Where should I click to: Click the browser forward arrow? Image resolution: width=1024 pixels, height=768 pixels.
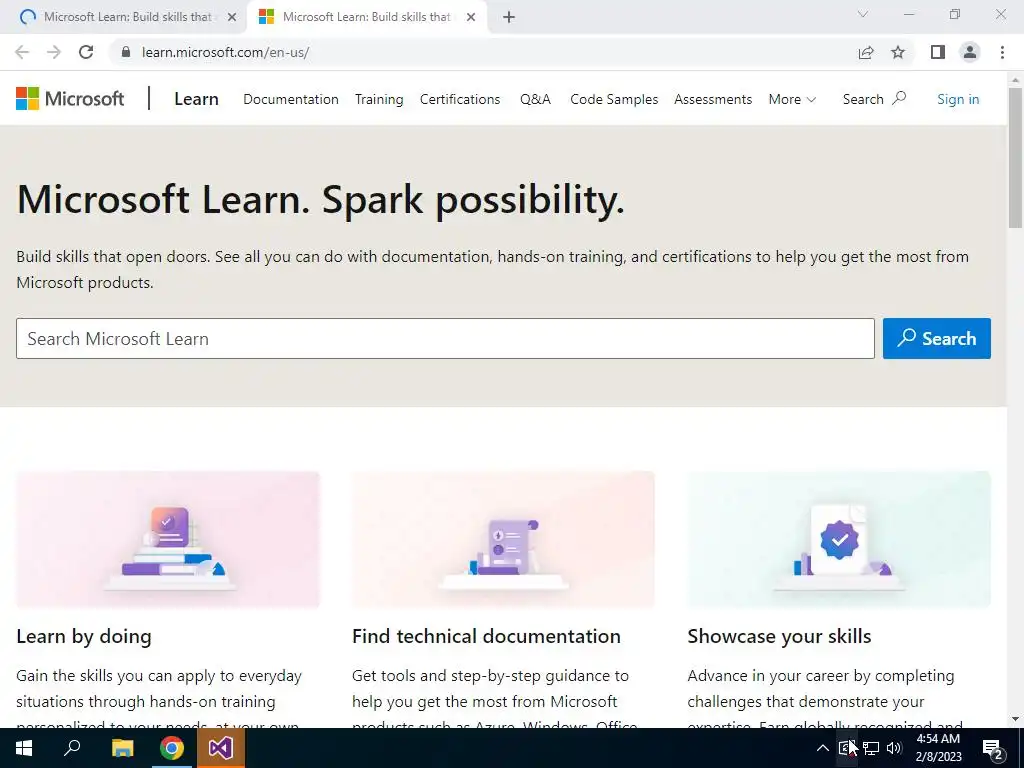pos(54,52)
